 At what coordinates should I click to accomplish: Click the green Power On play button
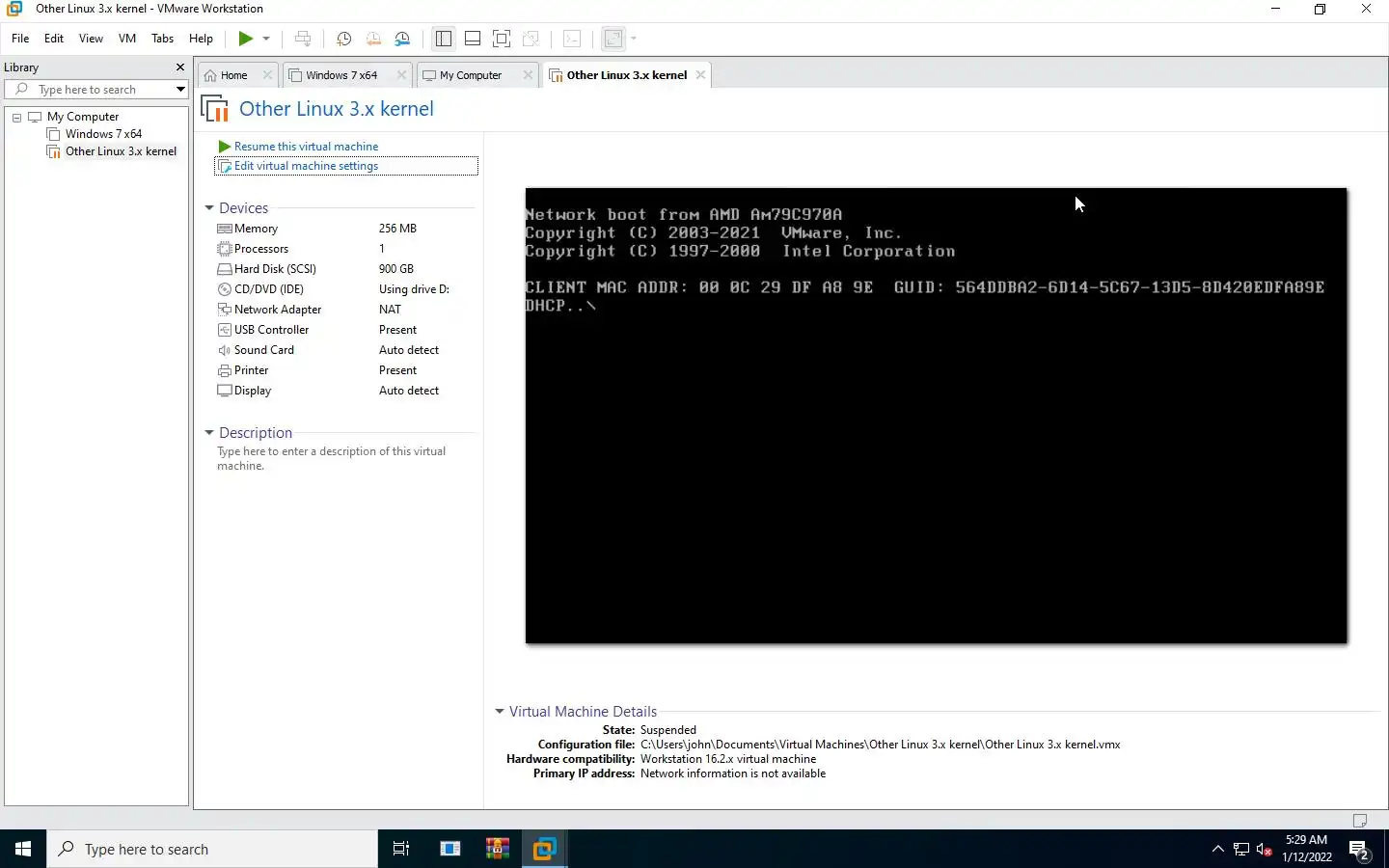[x=246, y=39]
